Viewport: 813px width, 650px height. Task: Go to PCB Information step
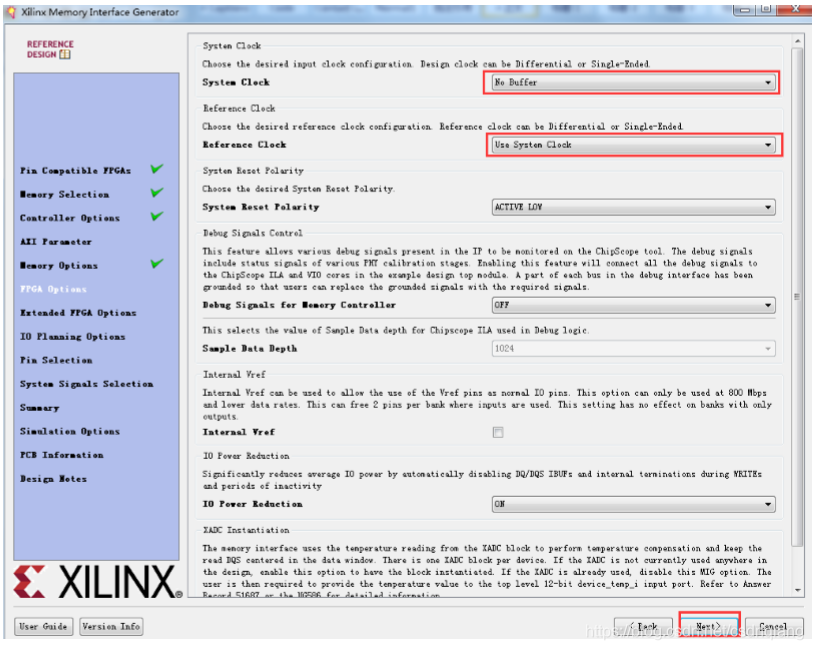click(61, 455)
